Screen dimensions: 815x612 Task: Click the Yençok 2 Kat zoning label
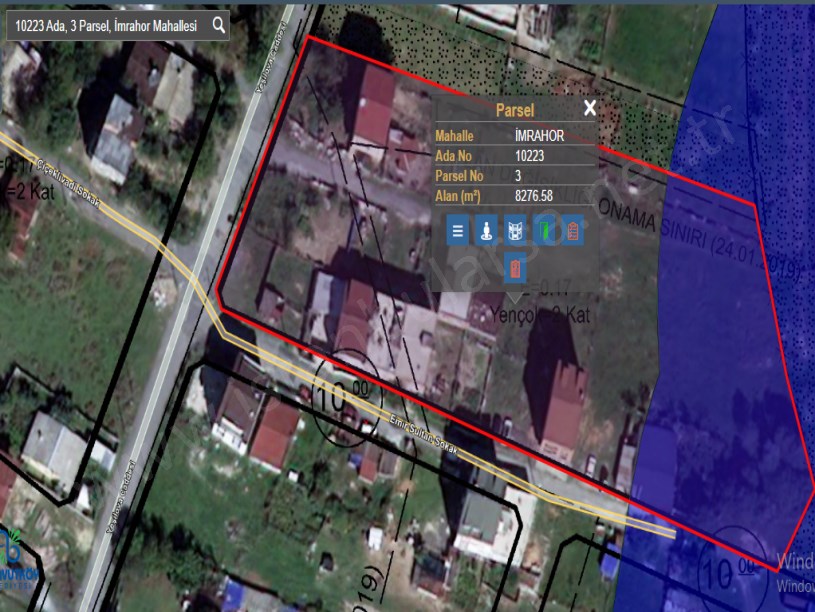point(540,315)
